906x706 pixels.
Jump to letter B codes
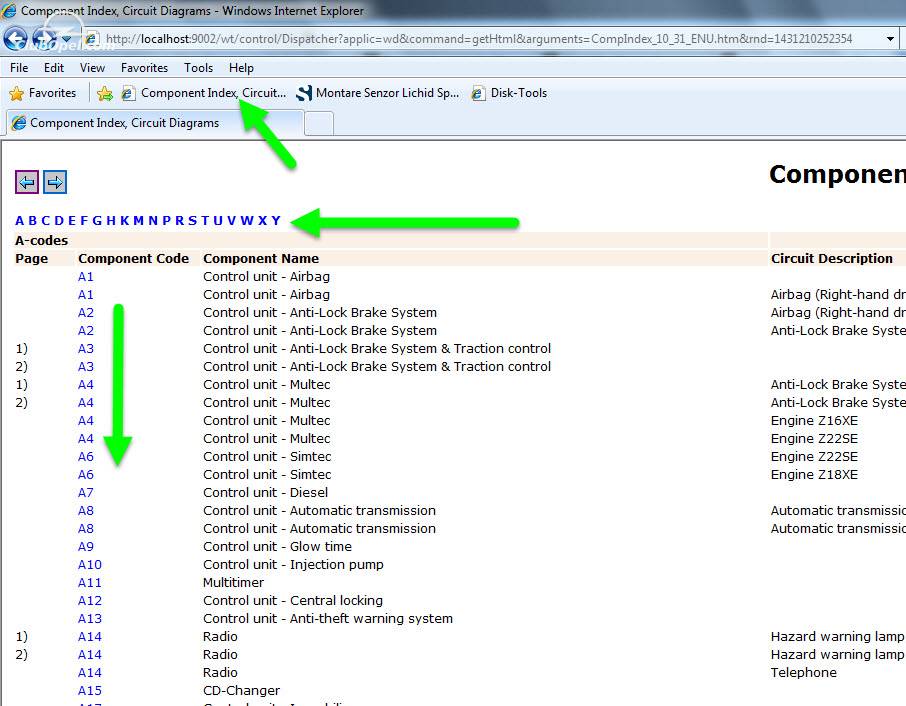tap(32, 221)
